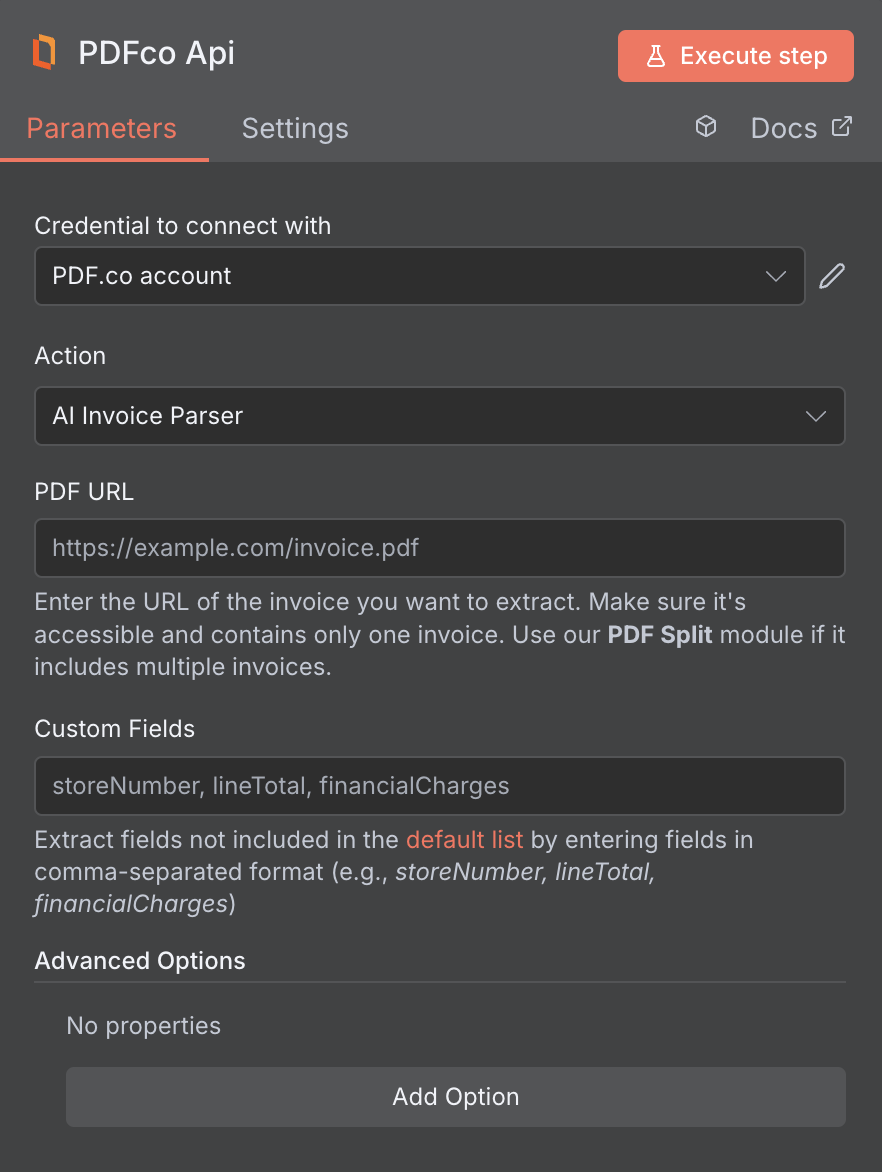Click the chevron on the Action selector
Viewport: 882px width, 1172px height.
(815, 416)
